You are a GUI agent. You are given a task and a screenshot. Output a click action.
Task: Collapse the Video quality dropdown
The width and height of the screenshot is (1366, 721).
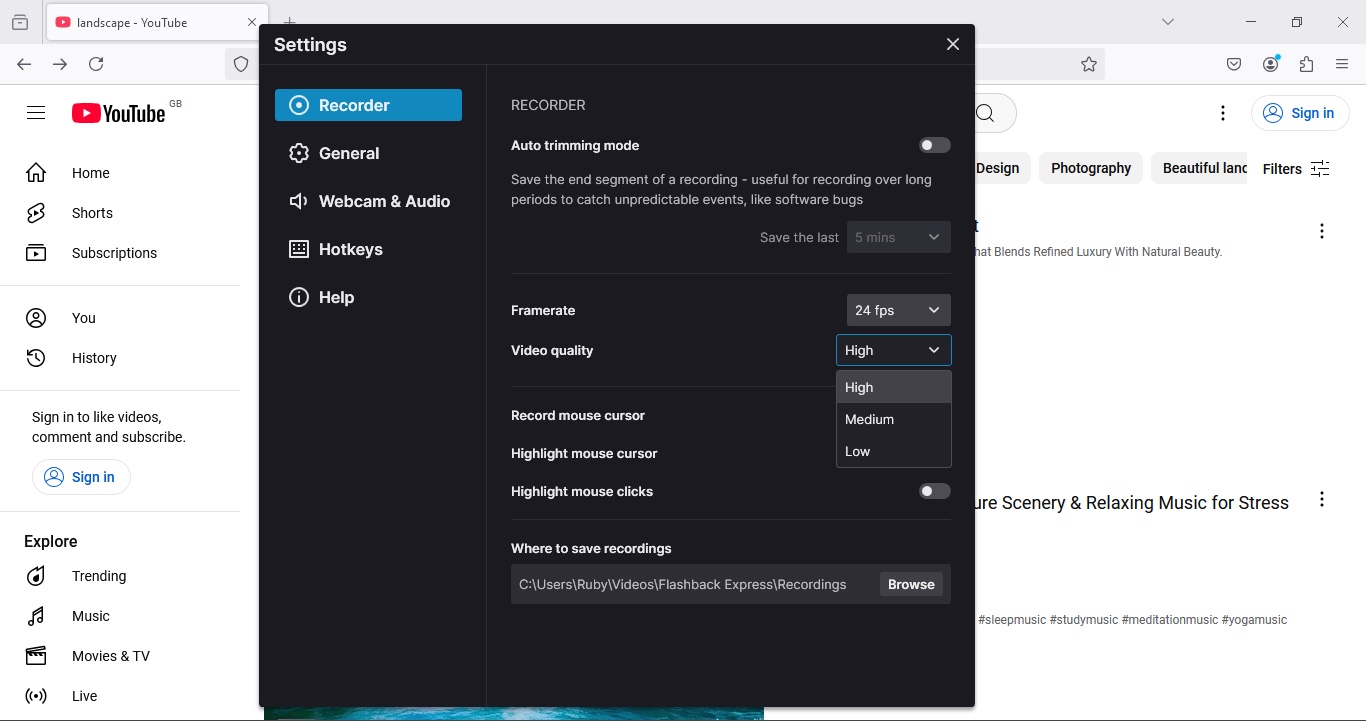(x=894, y=350)
